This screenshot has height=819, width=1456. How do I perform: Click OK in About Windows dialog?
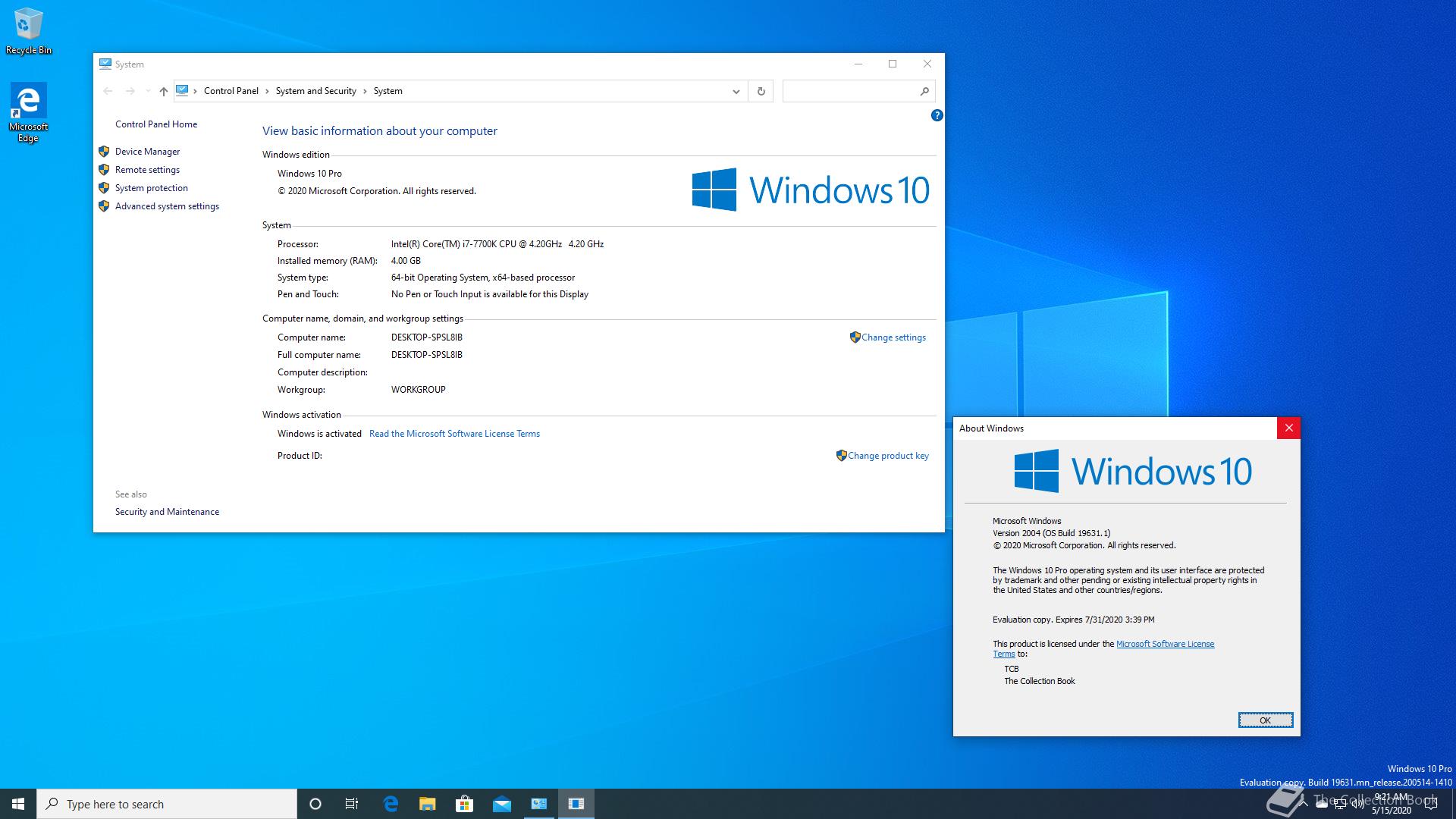(x=1265, y=720)
